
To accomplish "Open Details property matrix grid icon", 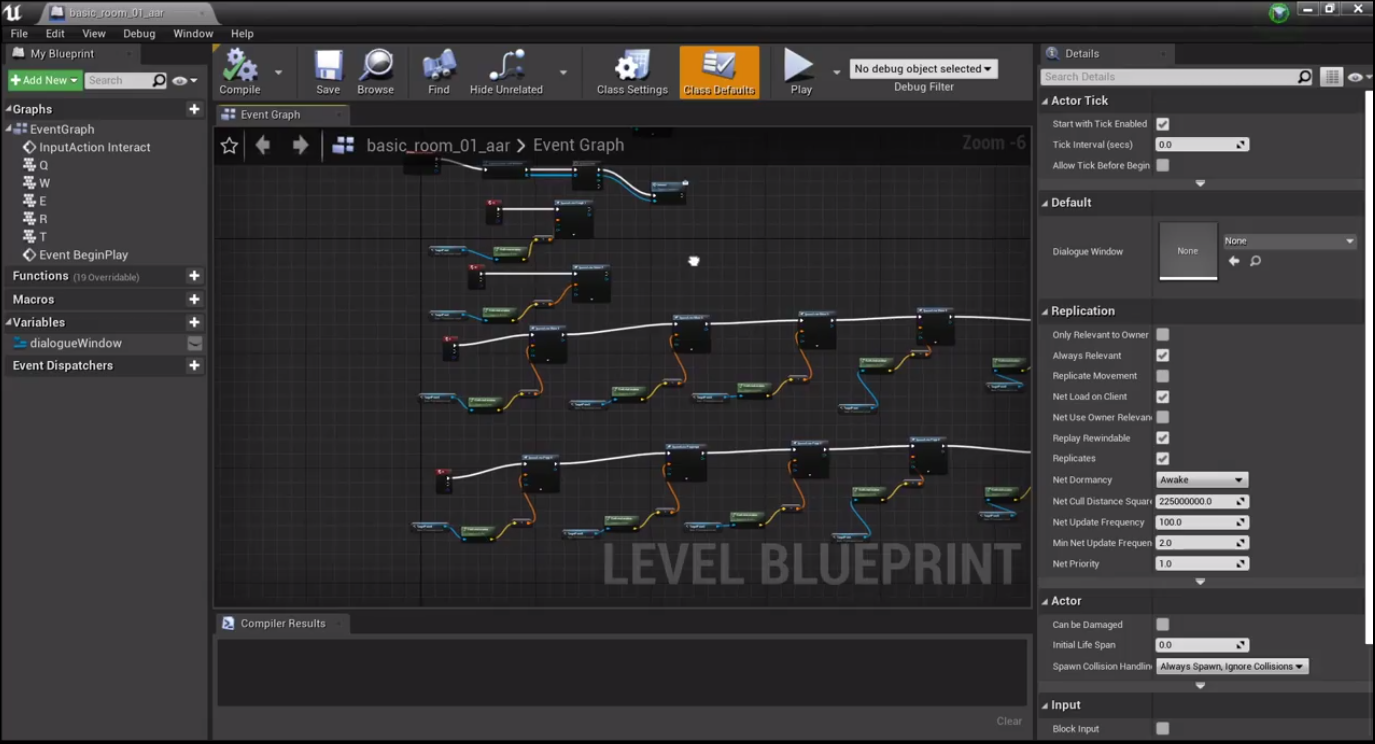I will 1330,77.
